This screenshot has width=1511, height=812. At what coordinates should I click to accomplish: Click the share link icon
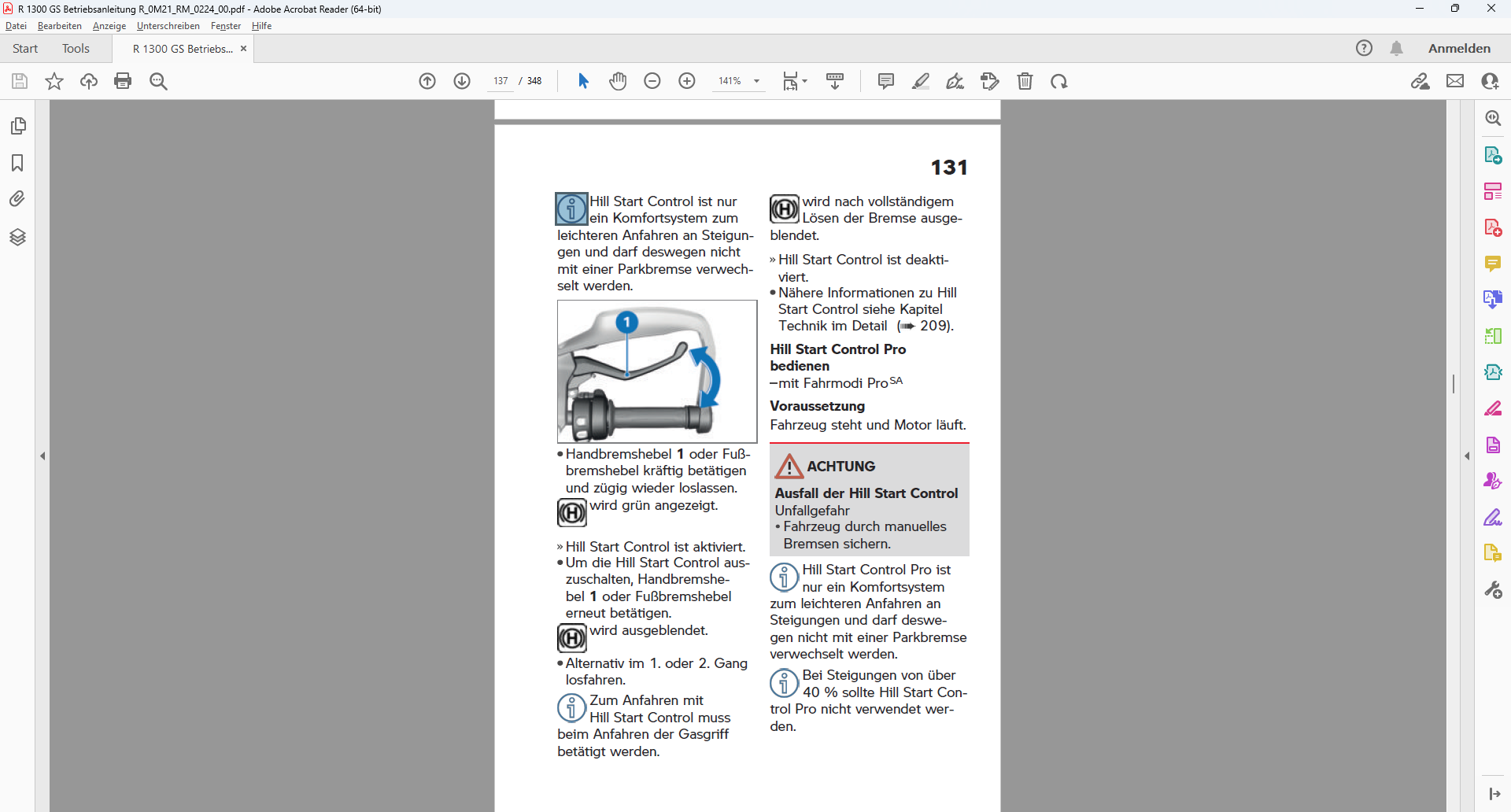(1420, 81)
